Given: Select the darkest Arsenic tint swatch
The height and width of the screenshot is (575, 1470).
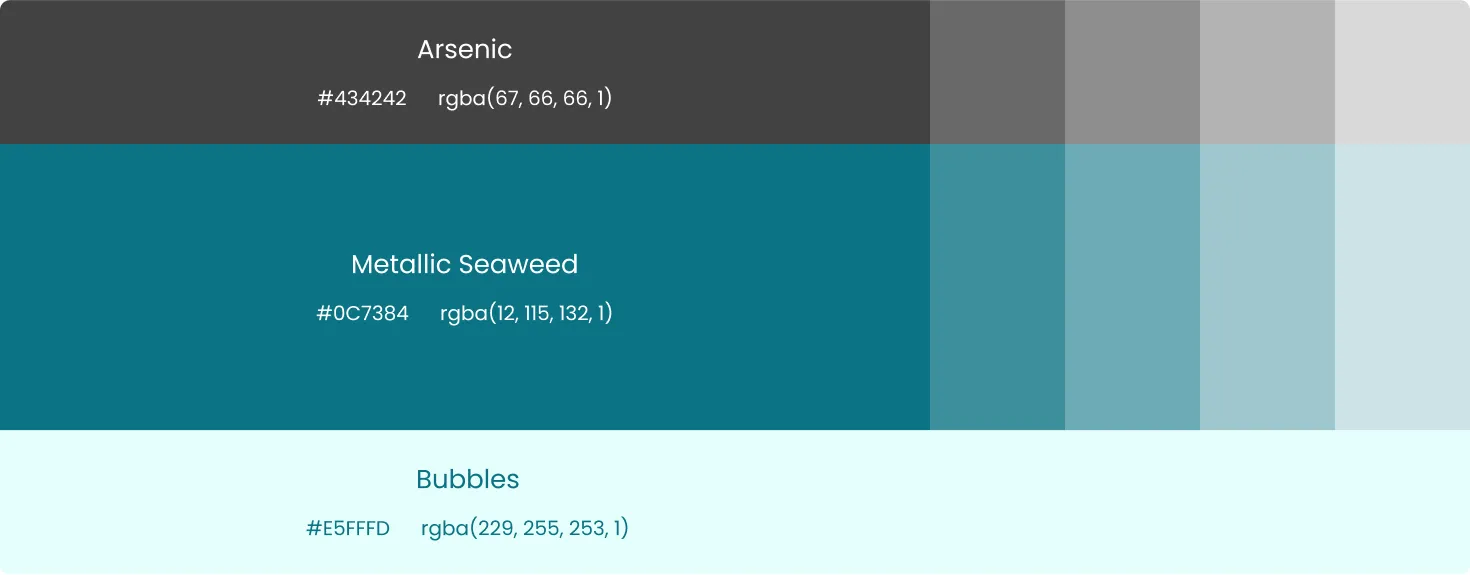Looking at the screenshot, I should coord(997,72).
